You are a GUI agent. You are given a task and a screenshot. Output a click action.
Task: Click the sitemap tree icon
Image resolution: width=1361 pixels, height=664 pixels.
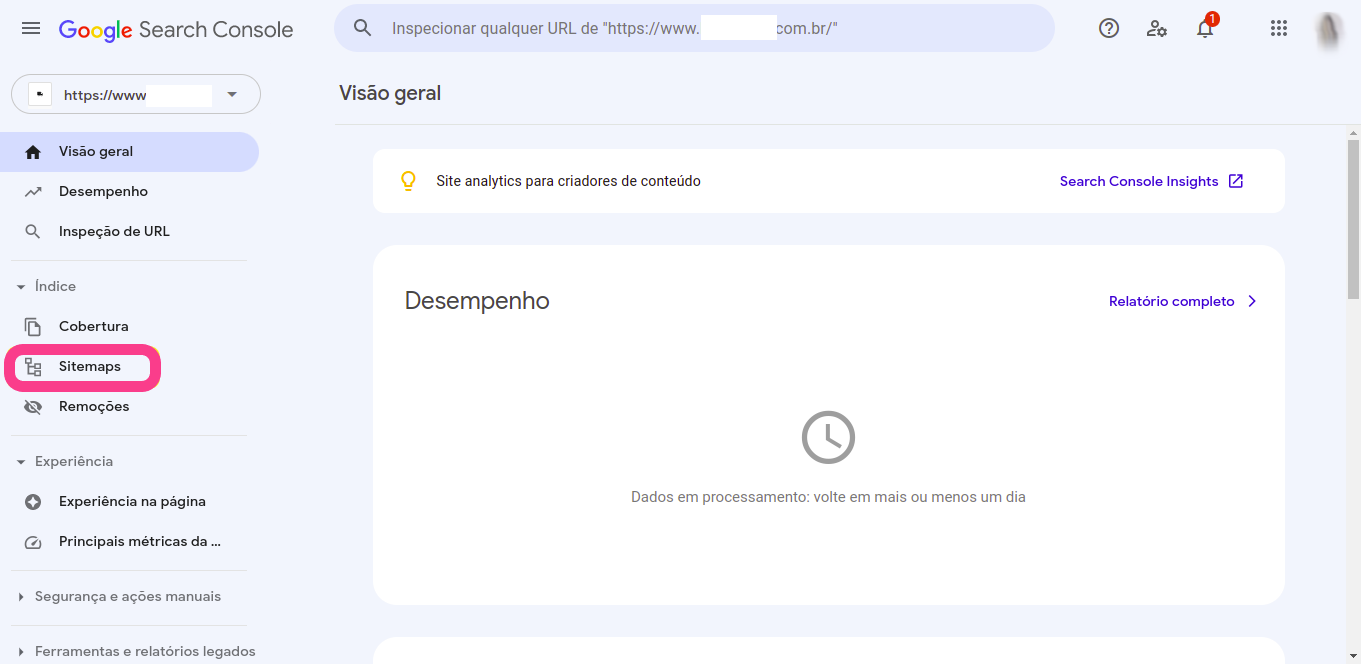[33, 367]
